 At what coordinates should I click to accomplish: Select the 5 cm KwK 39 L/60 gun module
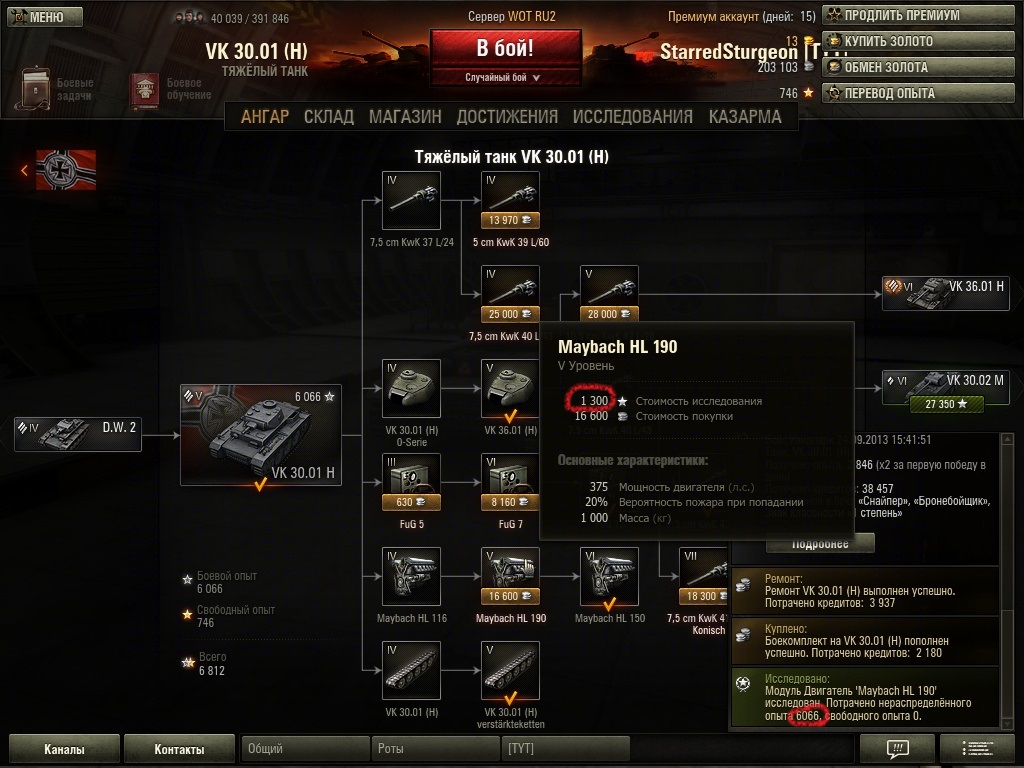pyautogui.click(x=510, y=200)
